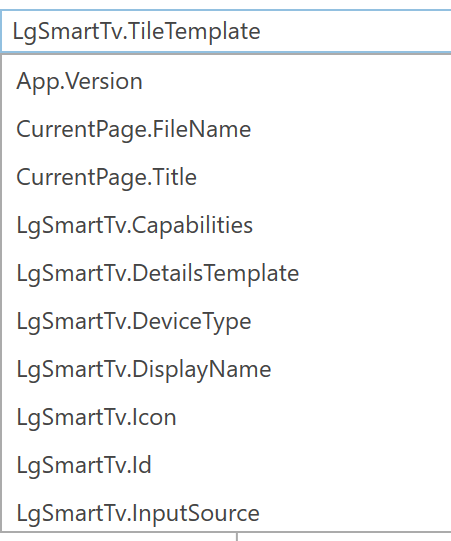Pick LgSmartTv.DisplayName from the list

tap(226, 369)
